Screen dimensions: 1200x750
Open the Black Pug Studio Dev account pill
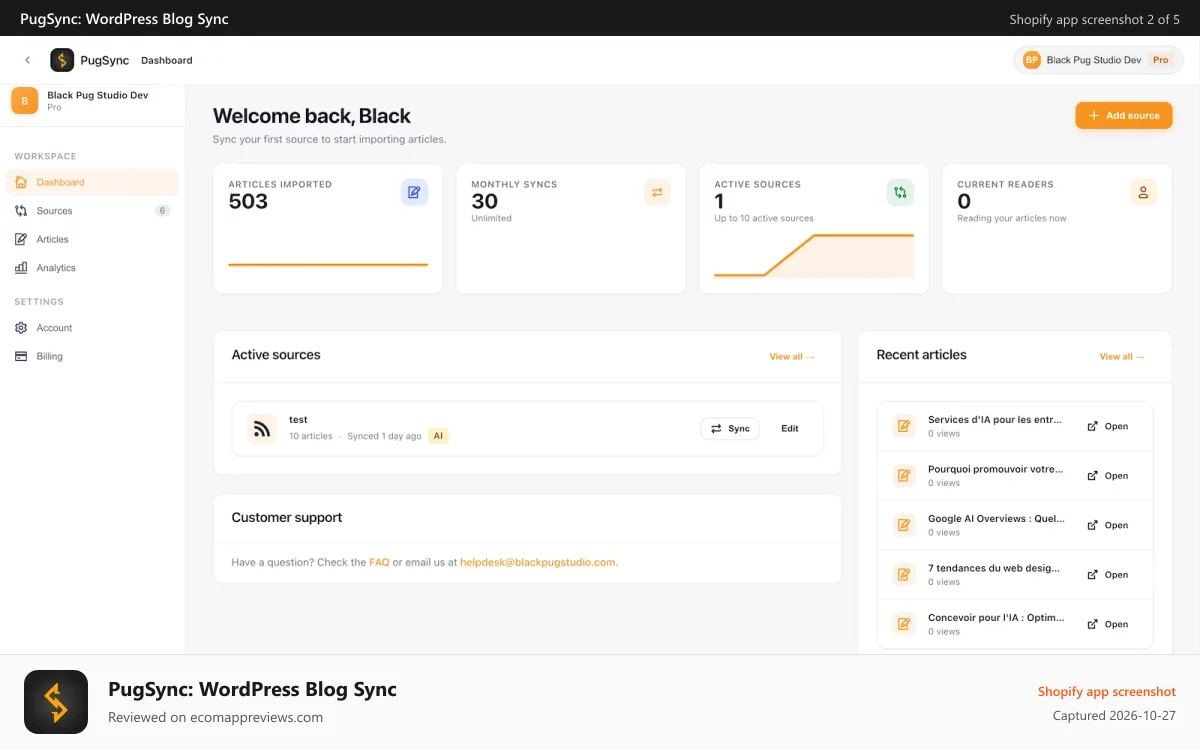[1098, 60]
